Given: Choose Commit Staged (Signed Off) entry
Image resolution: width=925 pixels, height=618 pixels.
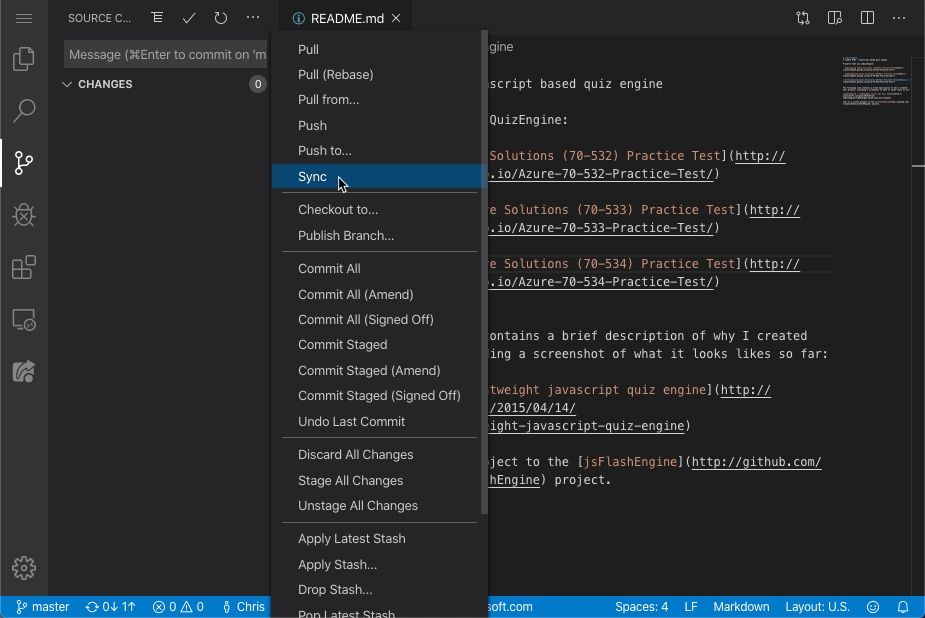Looking at the screenshot, I should click(379, 396).
